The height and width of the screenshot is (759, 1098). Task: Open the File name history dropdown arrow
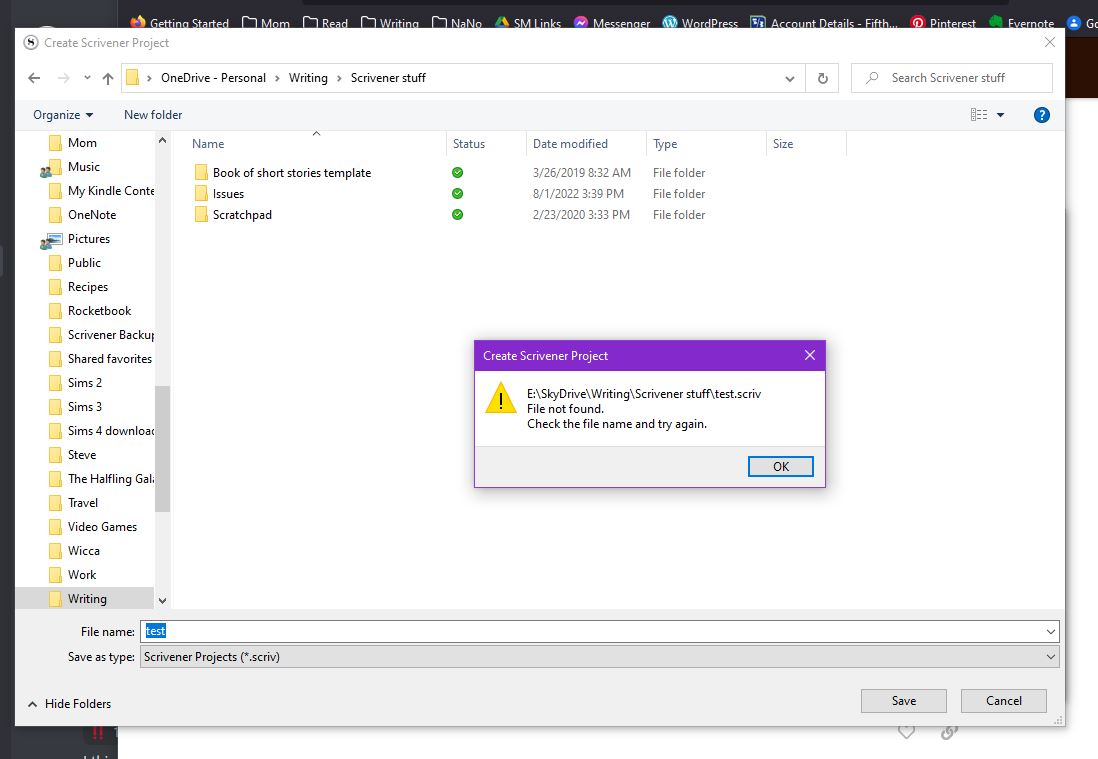1050,631
